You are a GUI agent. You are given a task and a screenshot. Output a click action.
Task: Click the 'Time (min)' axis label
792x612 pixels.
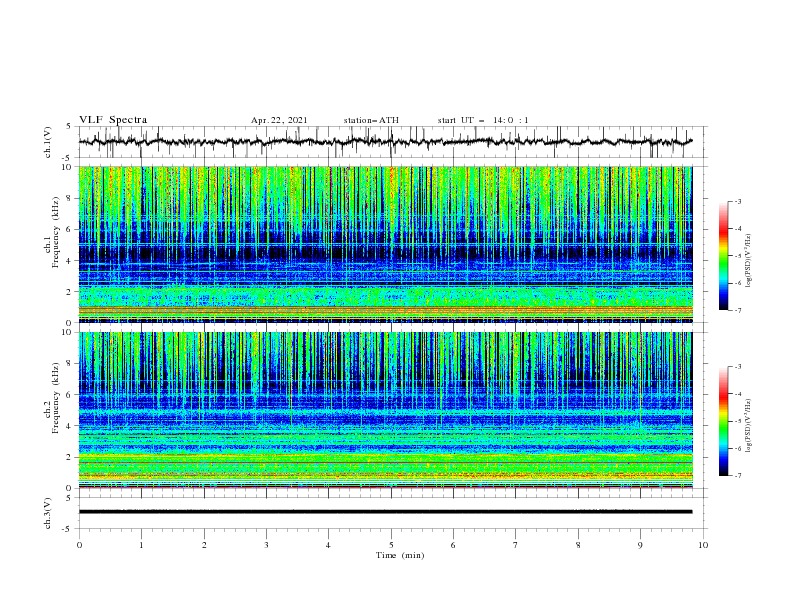click(x=400, y=555)
